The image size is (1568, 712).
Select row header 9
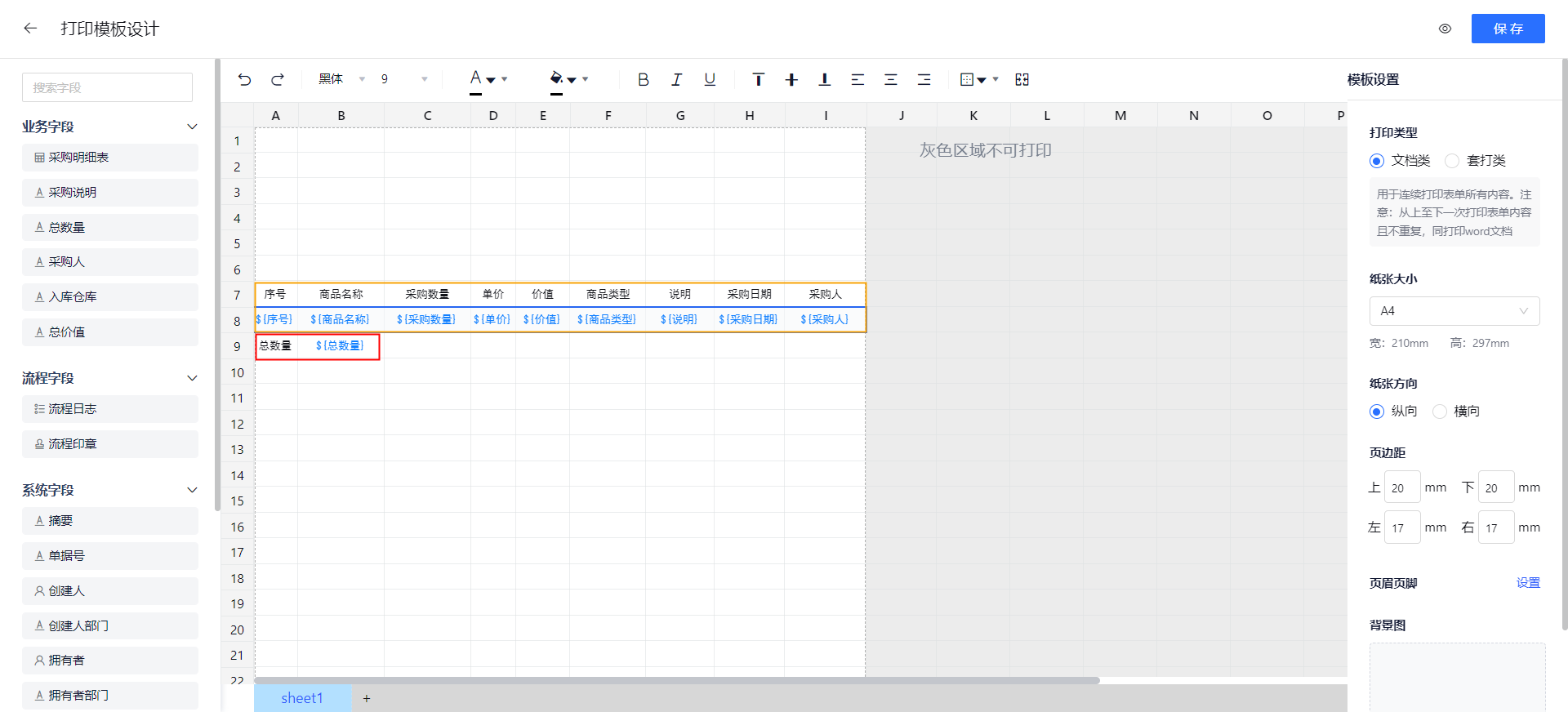coord(238,346)
